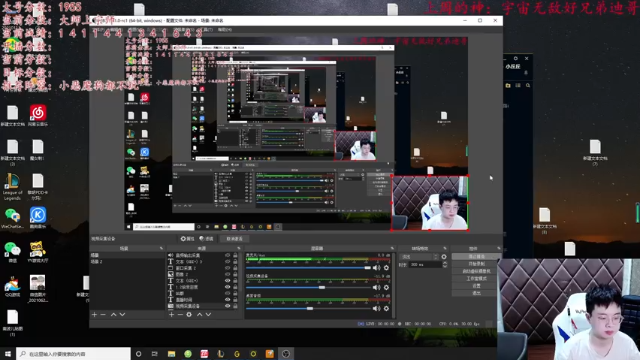This screenshot has height=360, width=640.
Task: Mute the 视频采集设备 mixer channel speaker
Action: (376, 288)
